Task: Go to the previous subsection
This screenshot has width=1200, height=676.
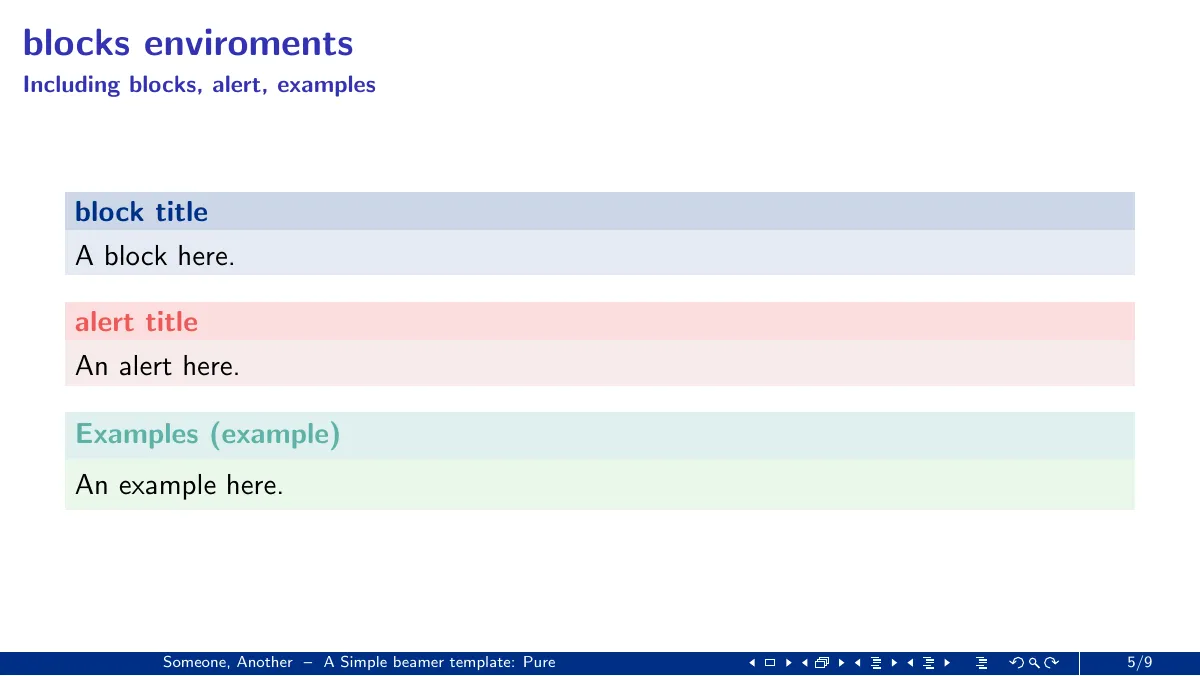Action: (857, 663)
